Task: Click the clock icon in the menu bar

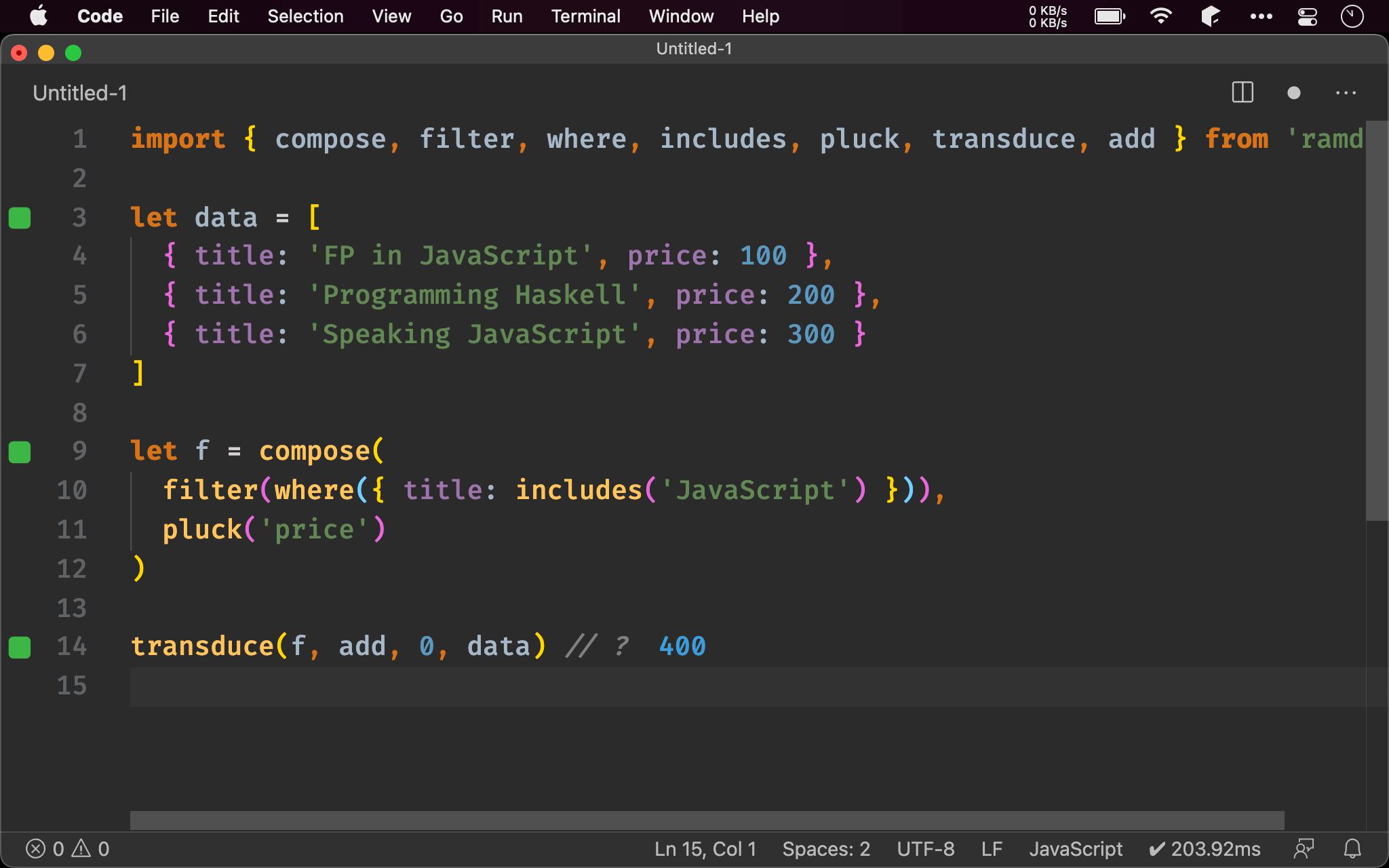Action: [x=1352, y=16]
